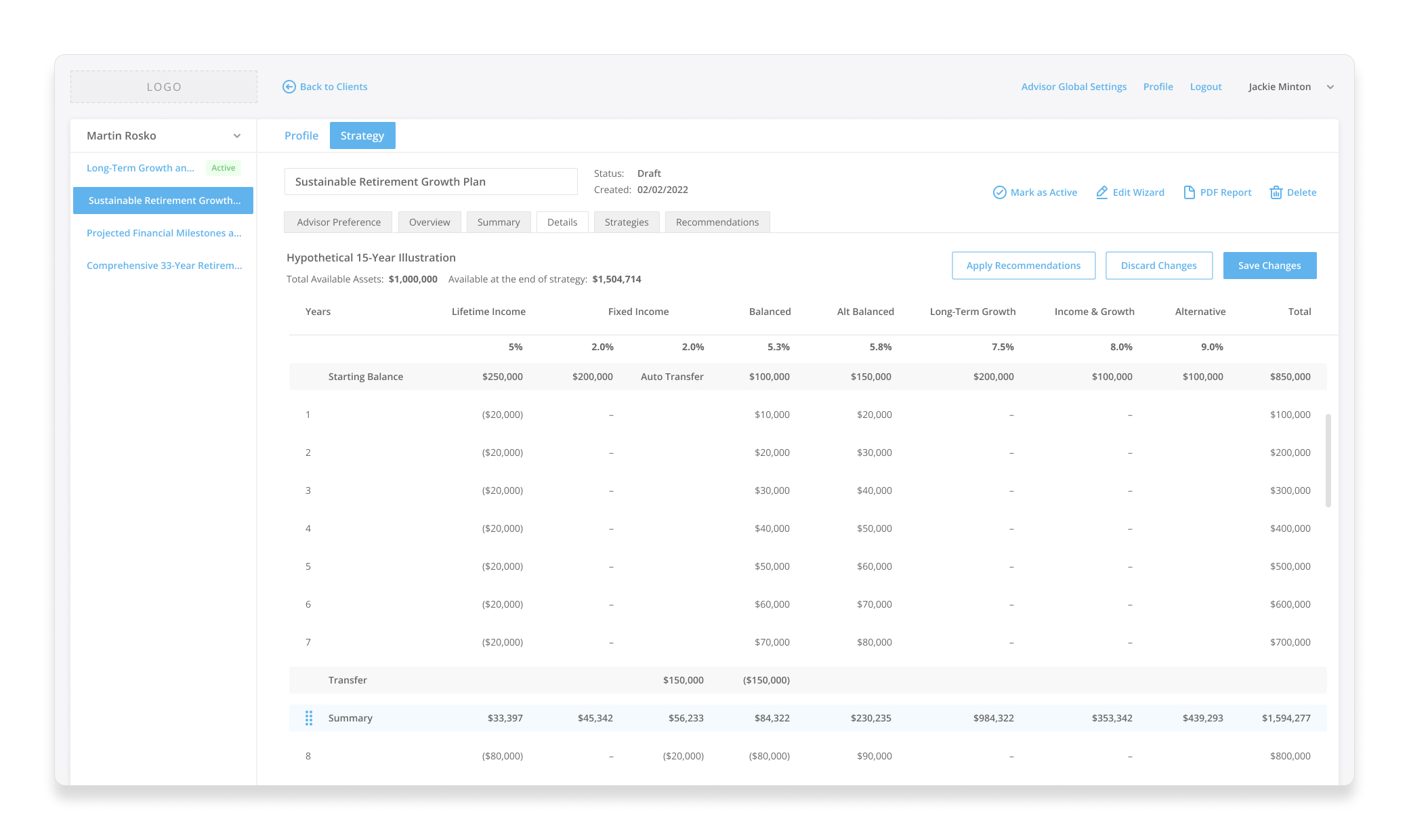Screen dimensions: 1409x840
Task: Click the Balanced column header
Action: [770, 312]
